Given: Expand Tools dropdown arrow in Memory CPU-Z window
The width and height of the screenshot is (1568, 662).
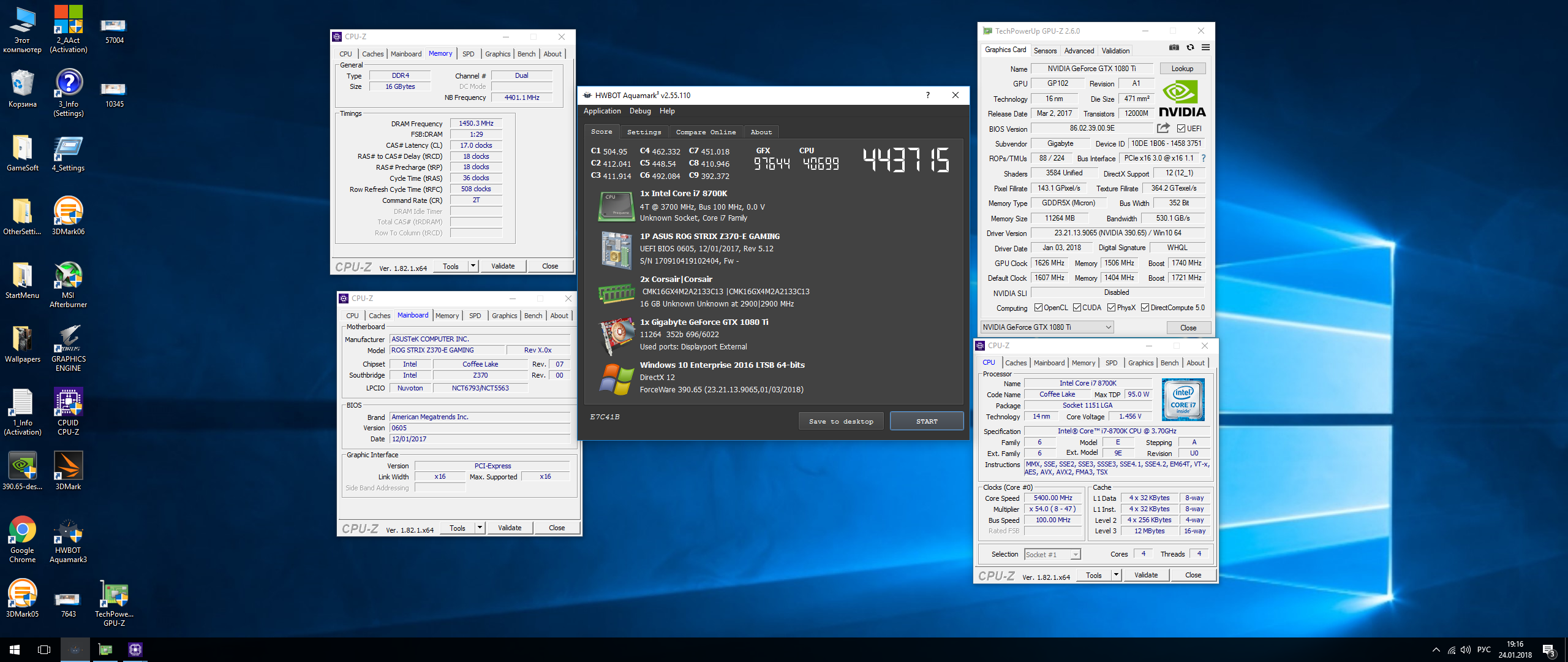Looking at the screenshot, I should (x=473, y=266).
